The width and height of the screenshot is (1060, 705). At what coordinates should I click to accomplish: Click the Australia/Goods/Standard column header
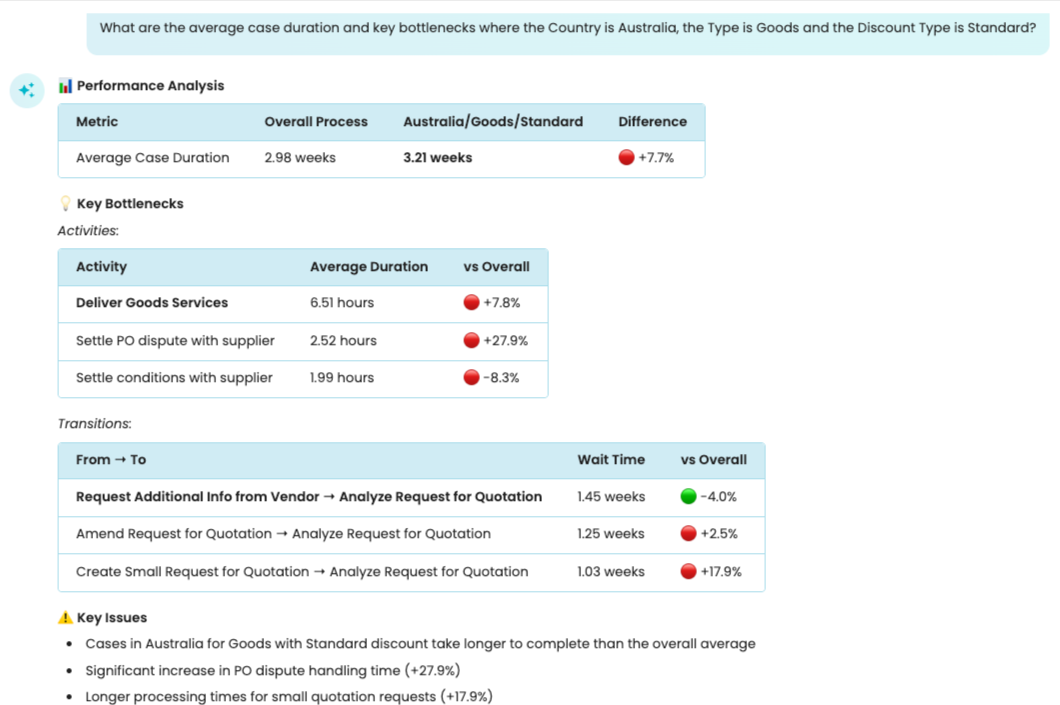pos(492,122)
